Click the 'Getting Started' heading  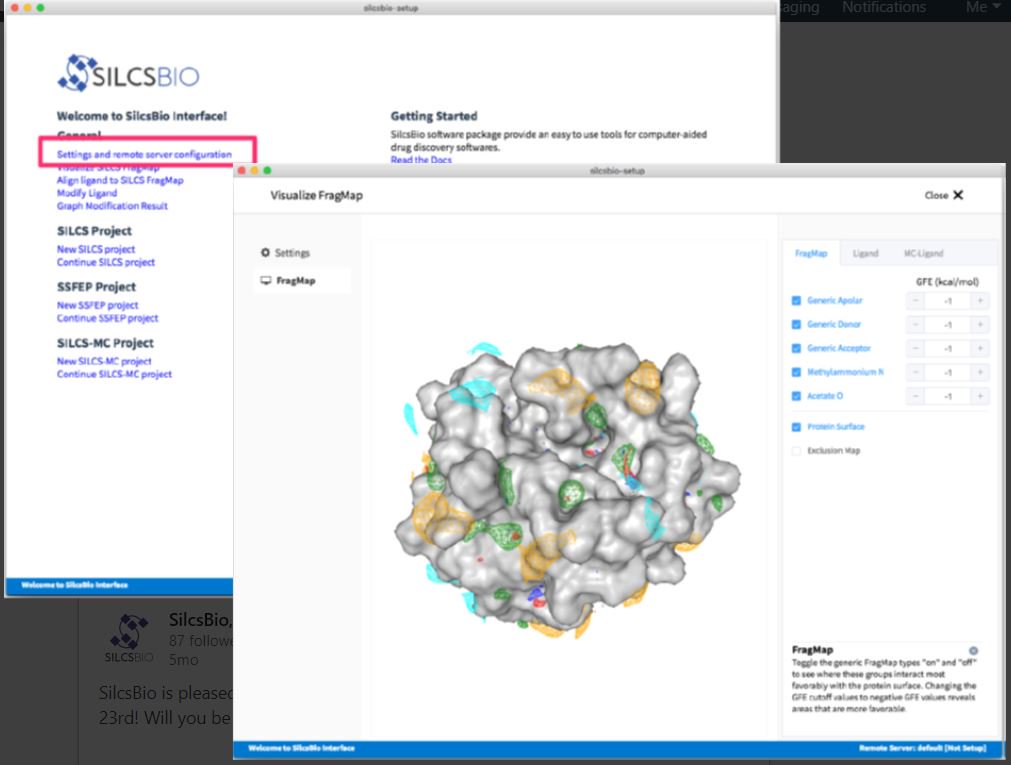point(434,116)
